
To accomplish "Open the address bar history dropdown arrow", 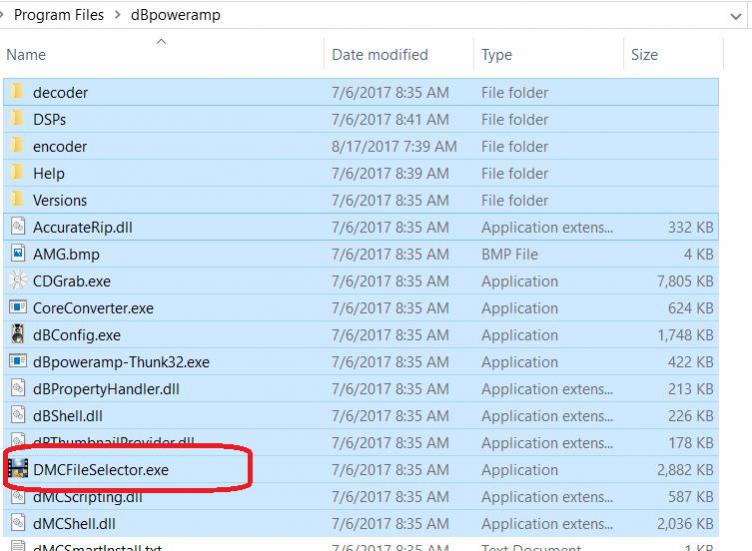I will tap(736, 16).
